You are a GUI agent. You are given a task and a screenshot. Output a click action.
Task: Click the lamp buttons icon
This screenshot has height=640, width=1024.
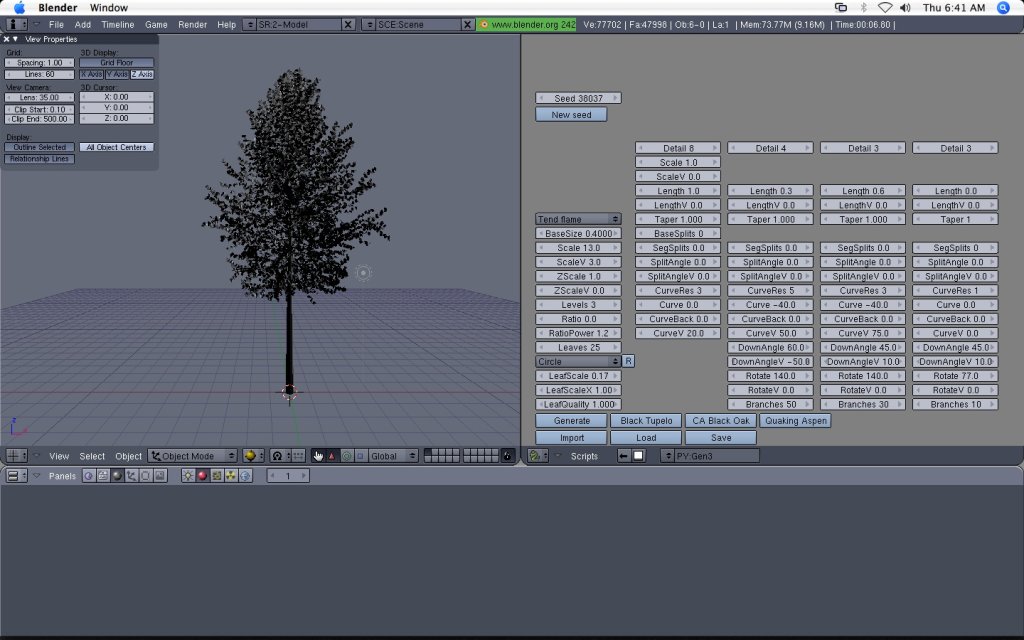(x=188, y=476)
